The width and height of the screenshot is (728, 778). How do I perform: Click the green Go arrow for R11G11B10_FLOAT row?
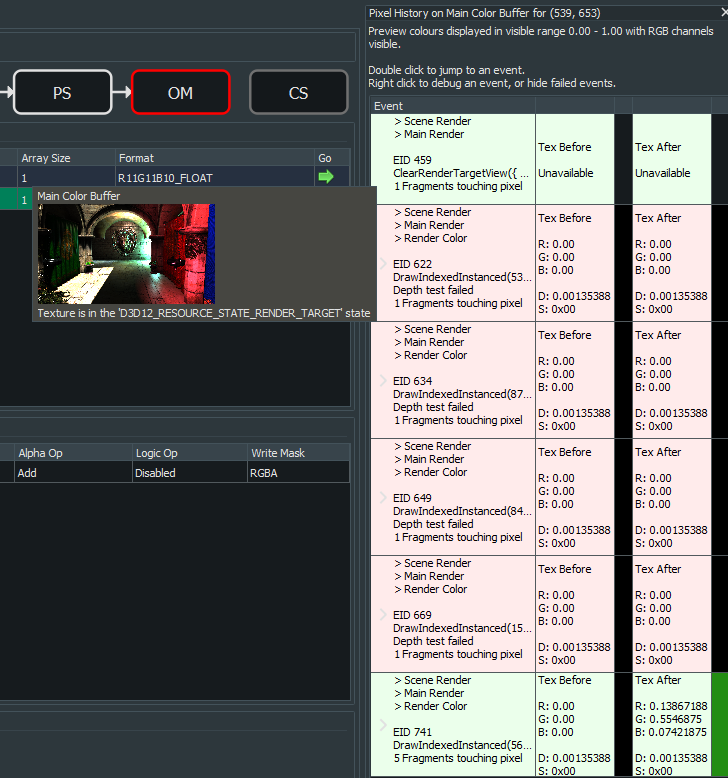pos(326,177)
